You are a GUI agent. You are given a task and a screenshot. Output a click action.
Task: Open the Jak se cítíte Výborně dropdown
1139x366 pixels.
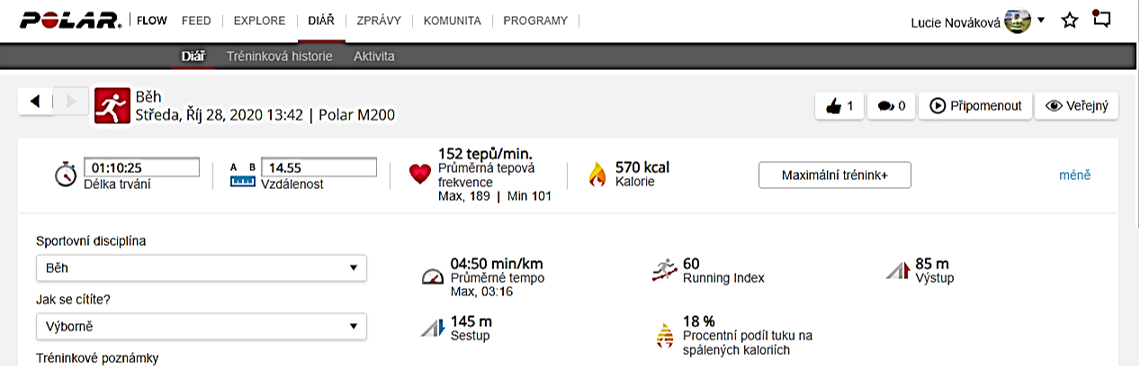coord(201,326)
